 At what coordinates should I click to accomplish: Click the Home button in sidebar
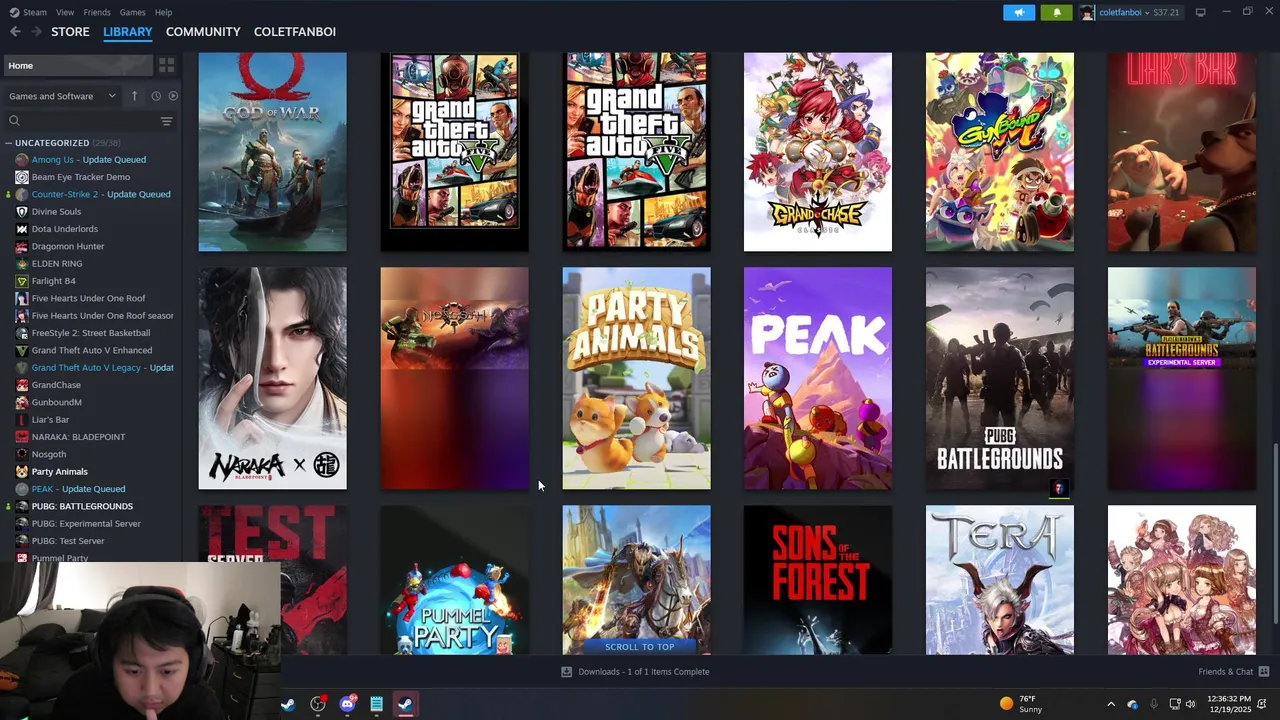click(78, 65)
